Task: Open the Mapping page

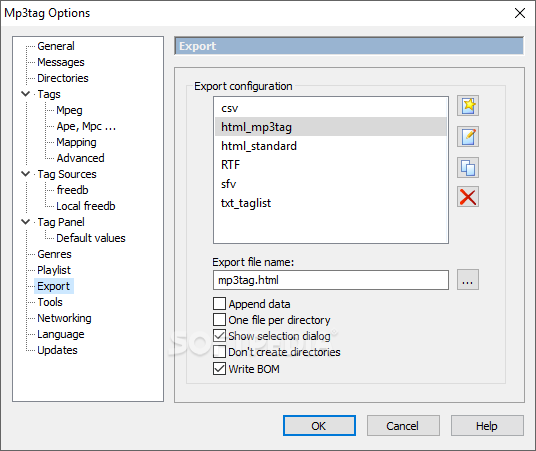Action: [76, 142]
